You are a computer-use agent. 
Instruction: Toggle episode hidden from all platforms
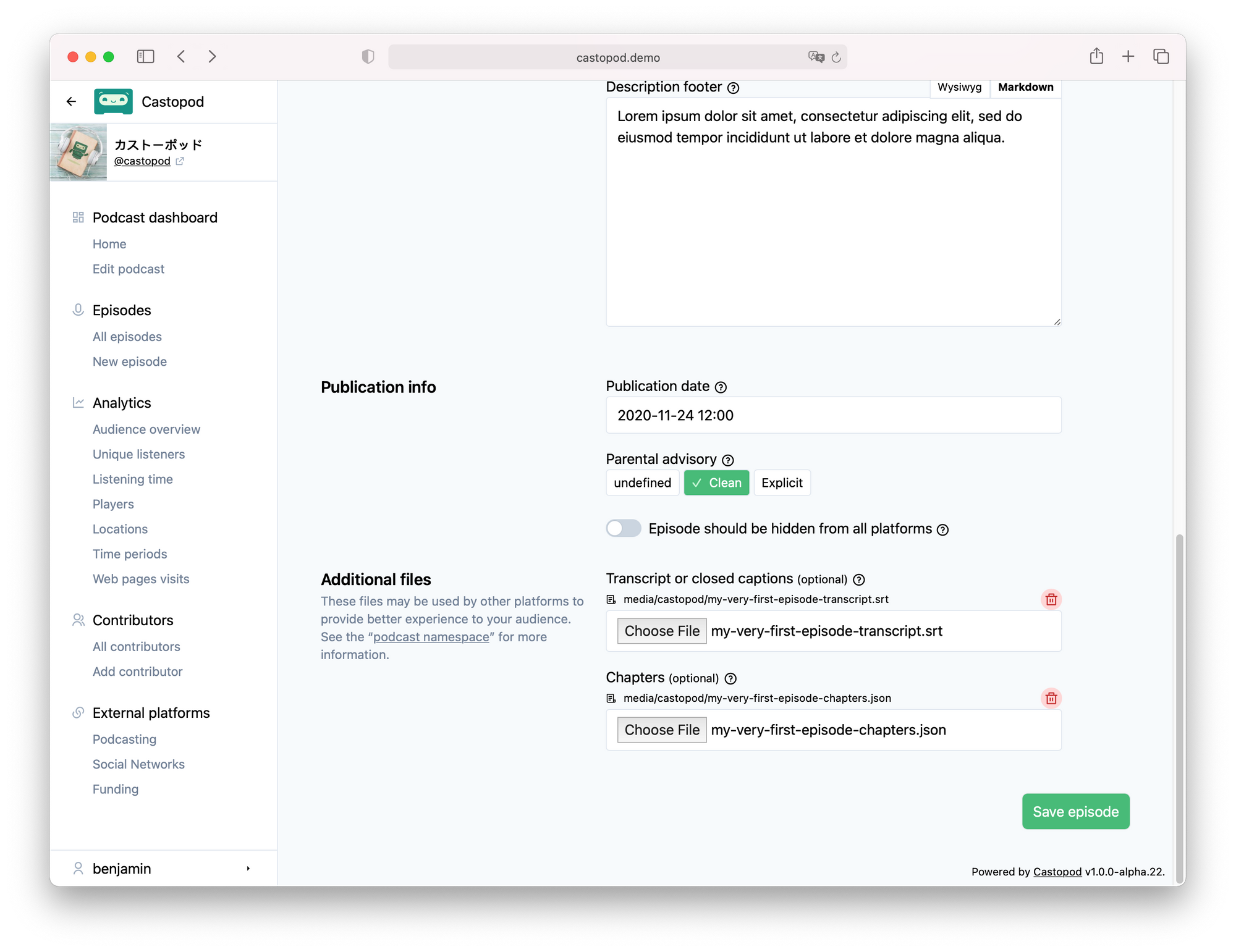coord(623,527)
